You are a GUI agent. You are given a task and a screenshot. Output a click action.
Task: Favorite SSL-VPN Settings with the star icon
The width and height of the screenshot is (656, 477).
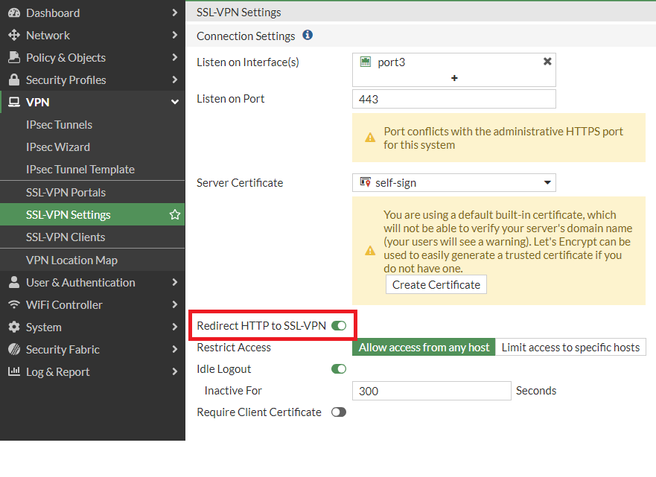click(x=175, y=215)
